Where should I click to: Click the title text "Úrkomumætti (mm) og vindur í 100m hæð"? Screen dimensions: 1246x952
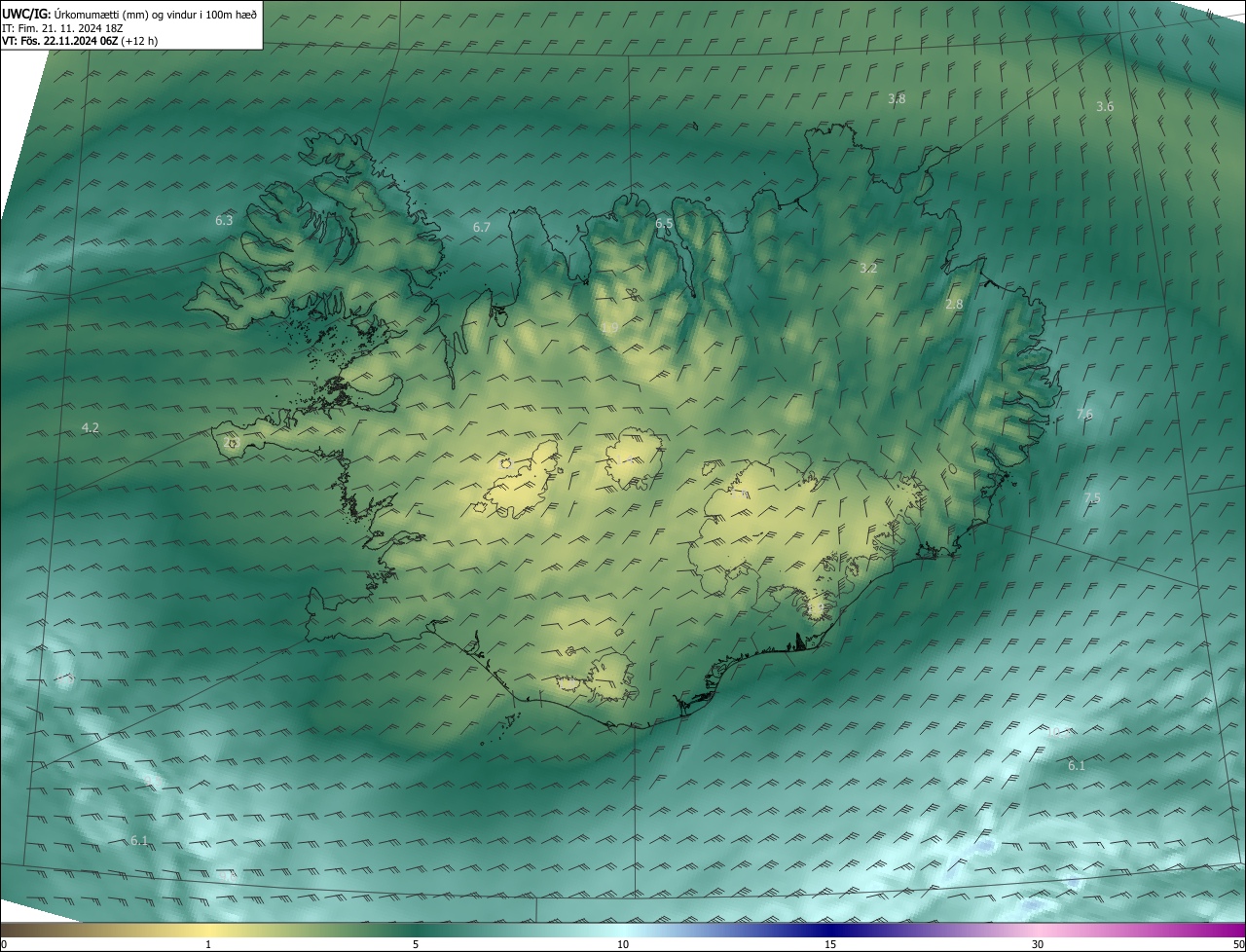click(156, 14)
